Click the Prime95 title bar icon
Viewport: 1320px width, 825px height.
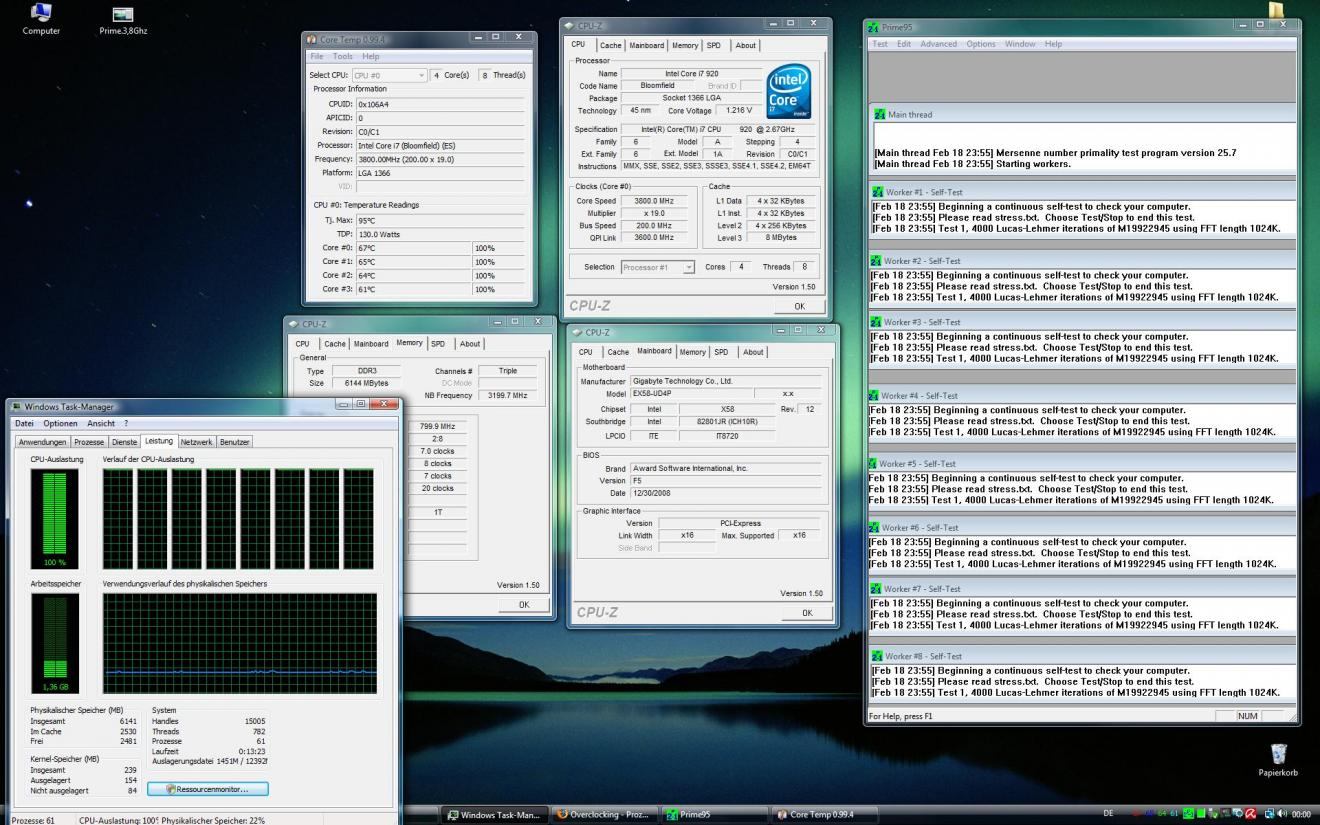click(x=874, y=27)
